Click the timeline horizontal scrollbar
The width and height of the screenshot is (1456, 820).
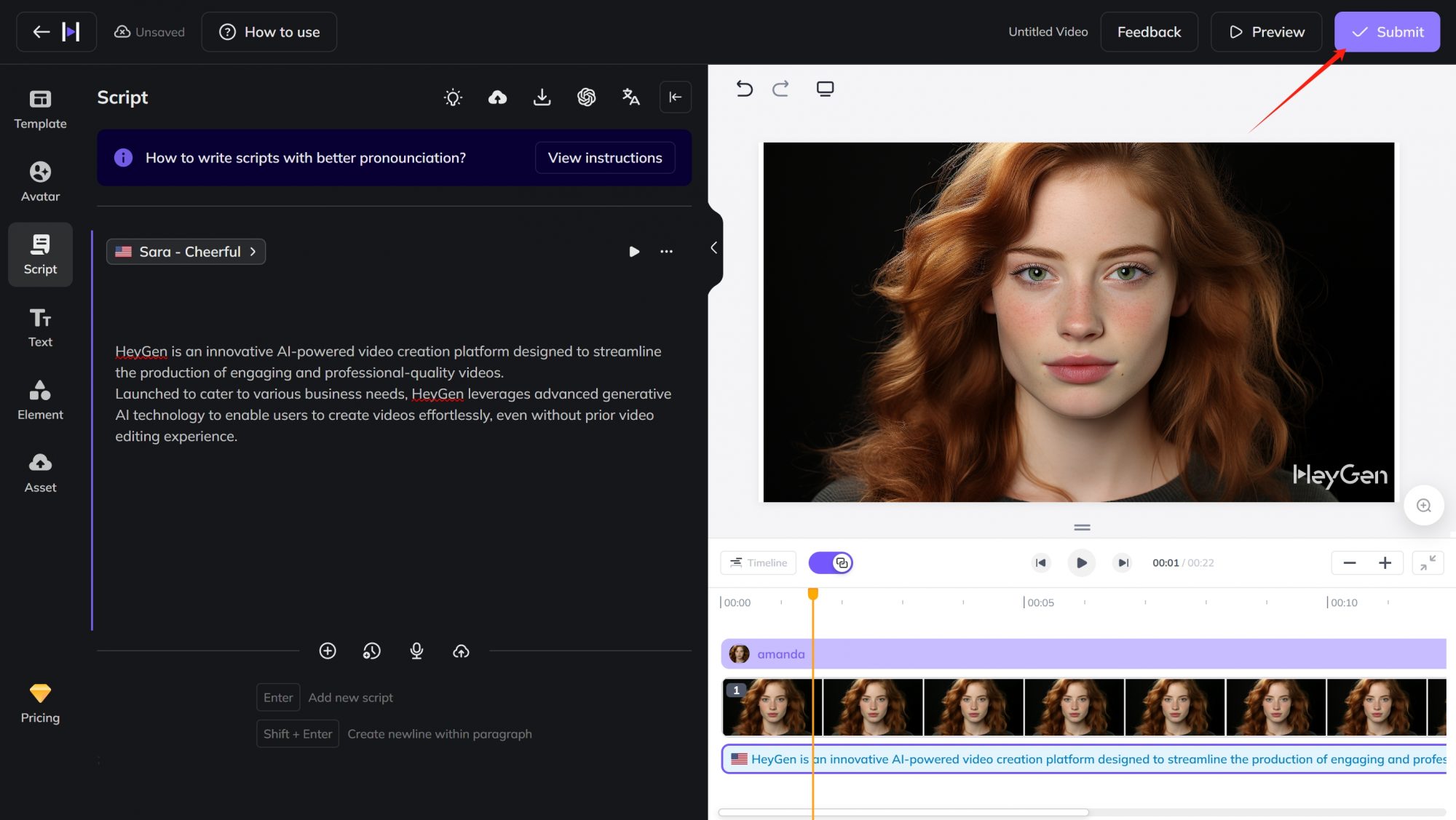click(903, 812)
